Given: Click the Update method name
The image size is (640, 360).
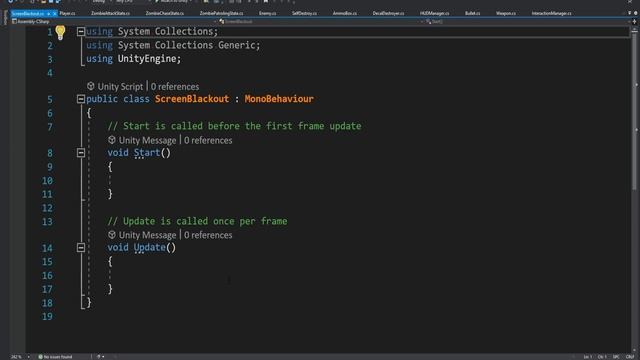Looking at the screenshot, I should pos(149,247).
